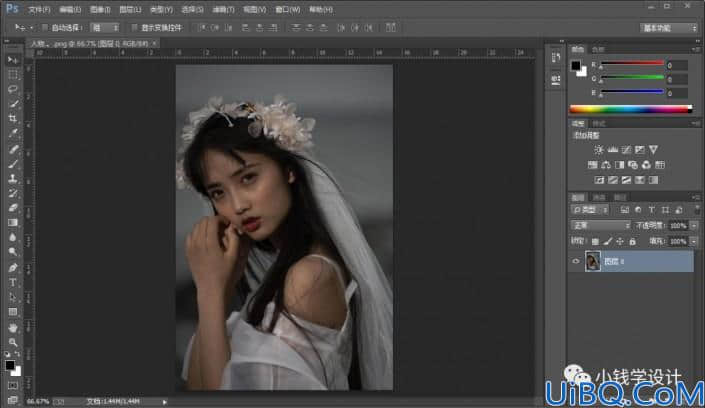Select the Healing Brush tool
Image resolution: width=705 pixels, height=408 pixels.
click(13, 149)
